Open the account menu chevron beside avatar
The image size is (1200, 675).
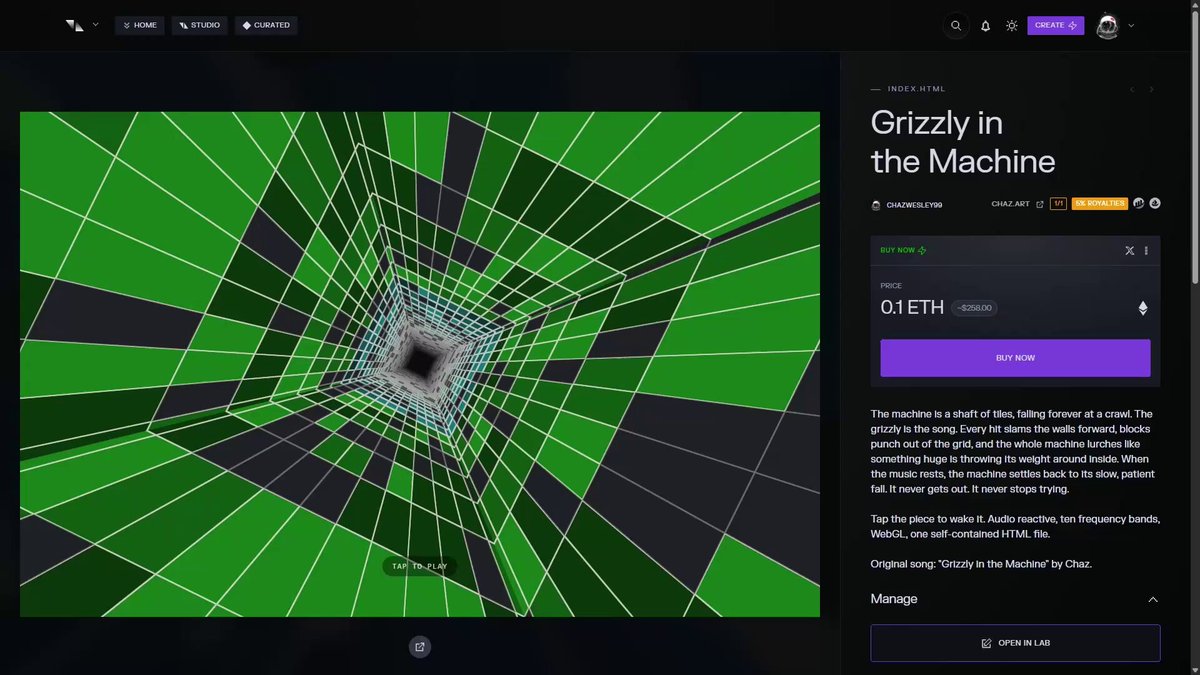[1131, 25]
